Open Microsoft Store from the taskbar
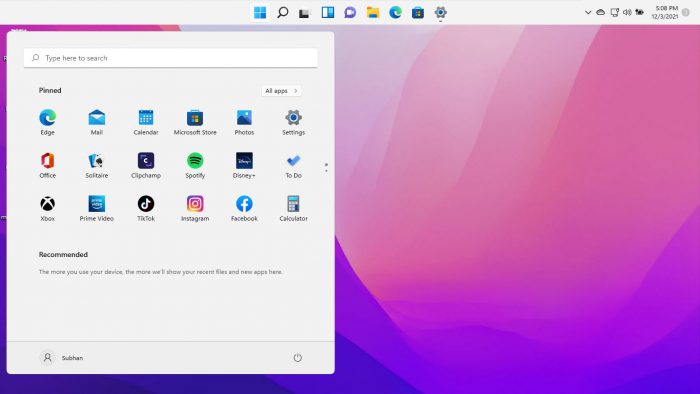 418,12
